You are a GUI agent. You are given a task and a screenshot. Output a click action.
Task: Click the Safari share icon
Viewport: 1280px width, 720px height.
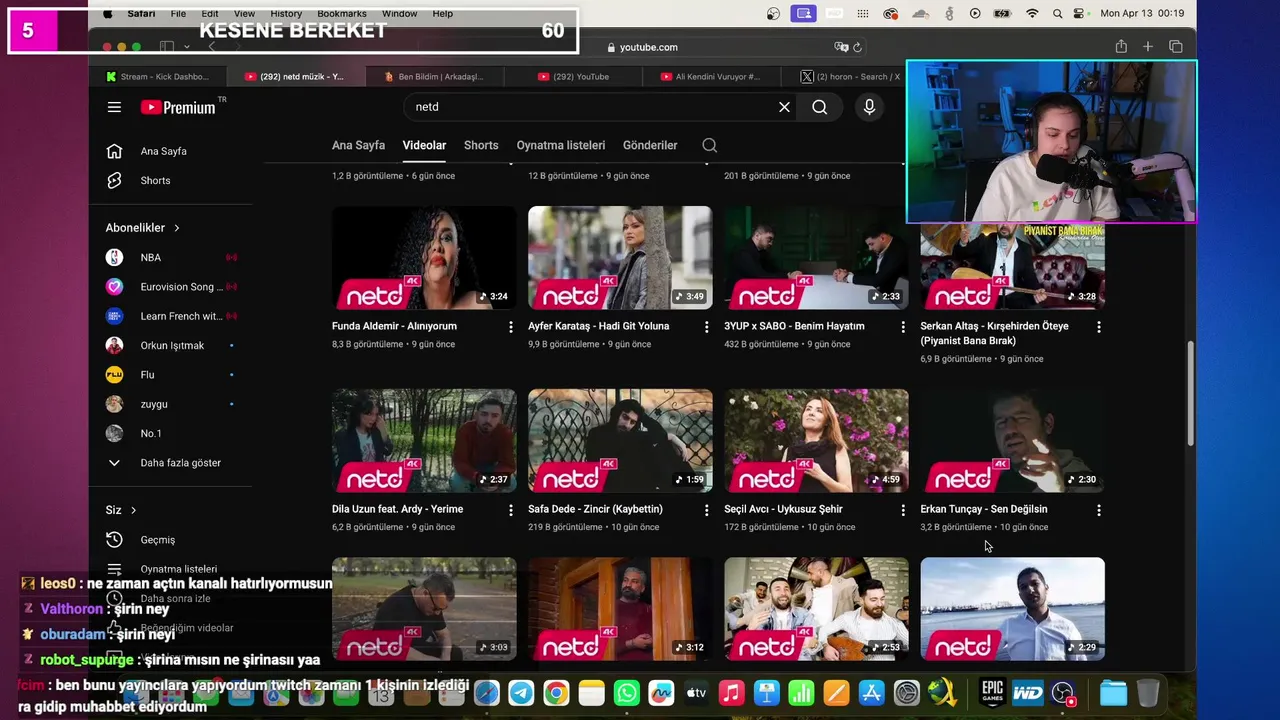point(1121,47)
